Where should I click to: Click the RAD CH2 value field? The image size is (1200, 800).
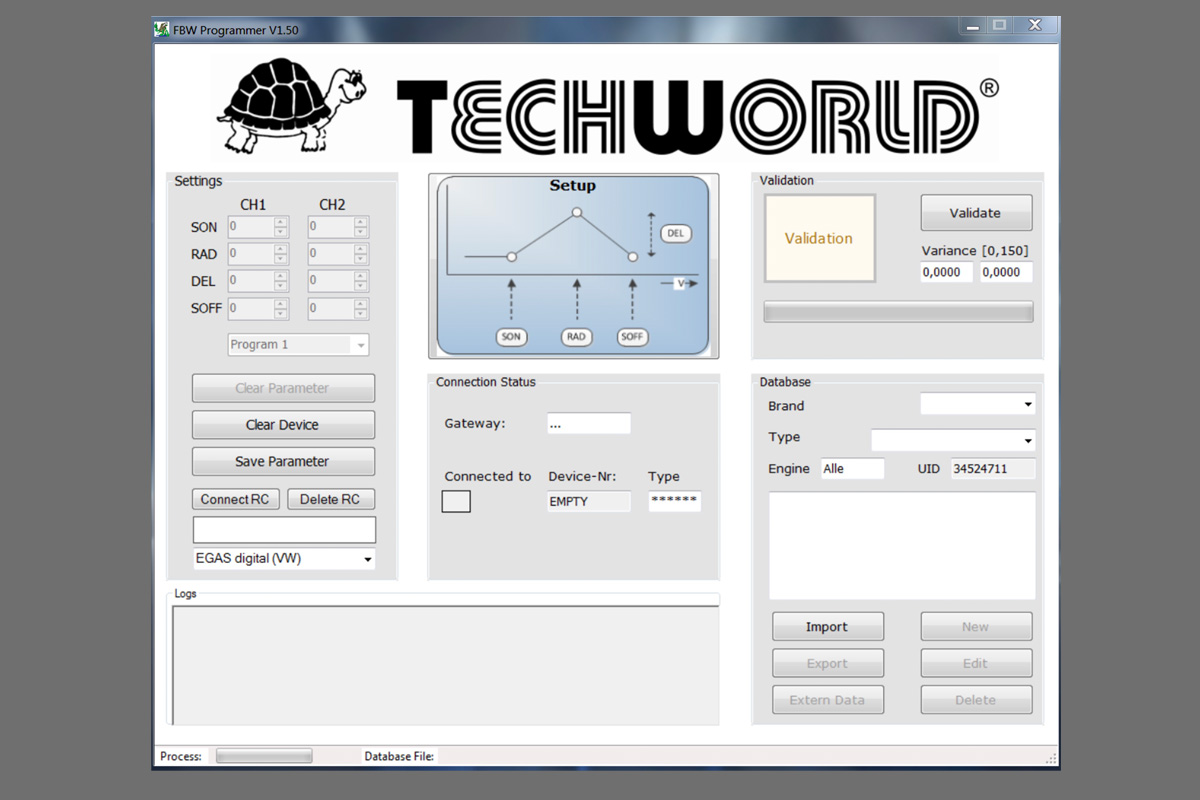click(331, 254)
